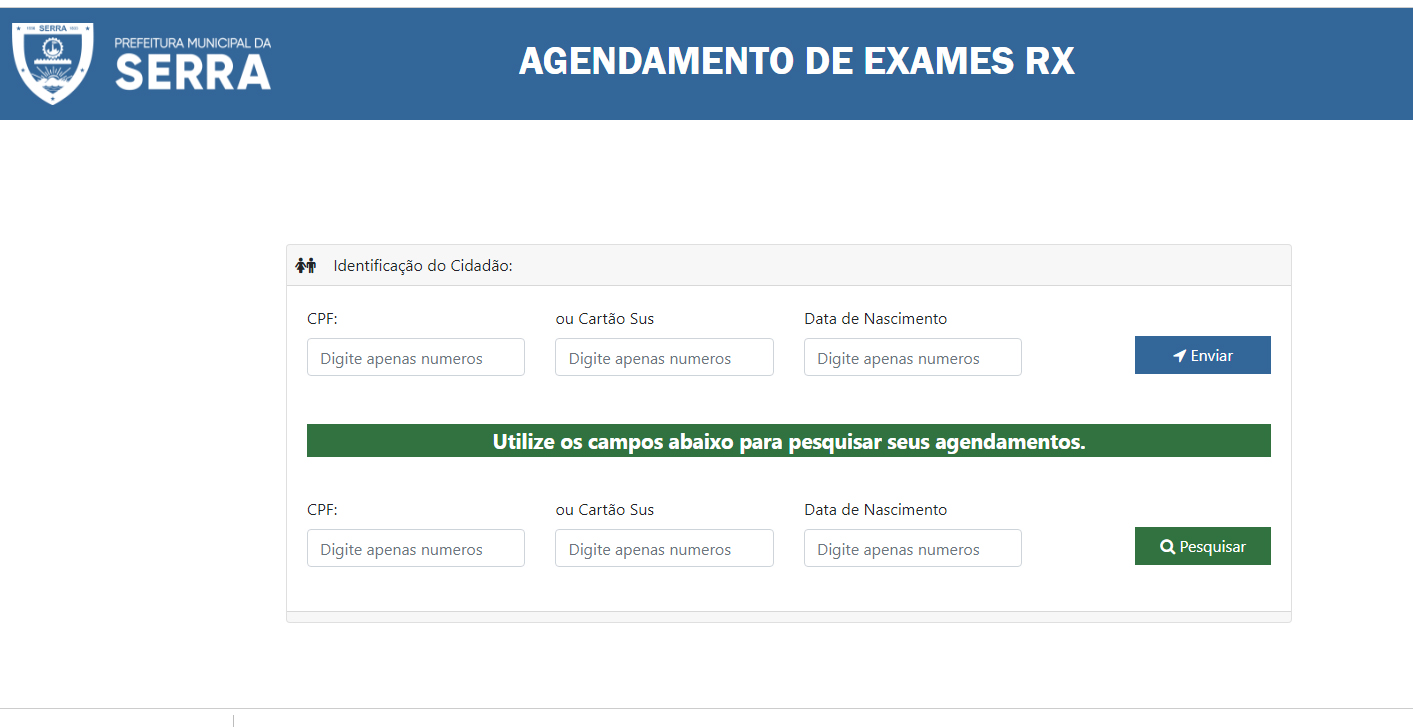
Task: Click the green search instructions banner
Action: tap(788, 441)
